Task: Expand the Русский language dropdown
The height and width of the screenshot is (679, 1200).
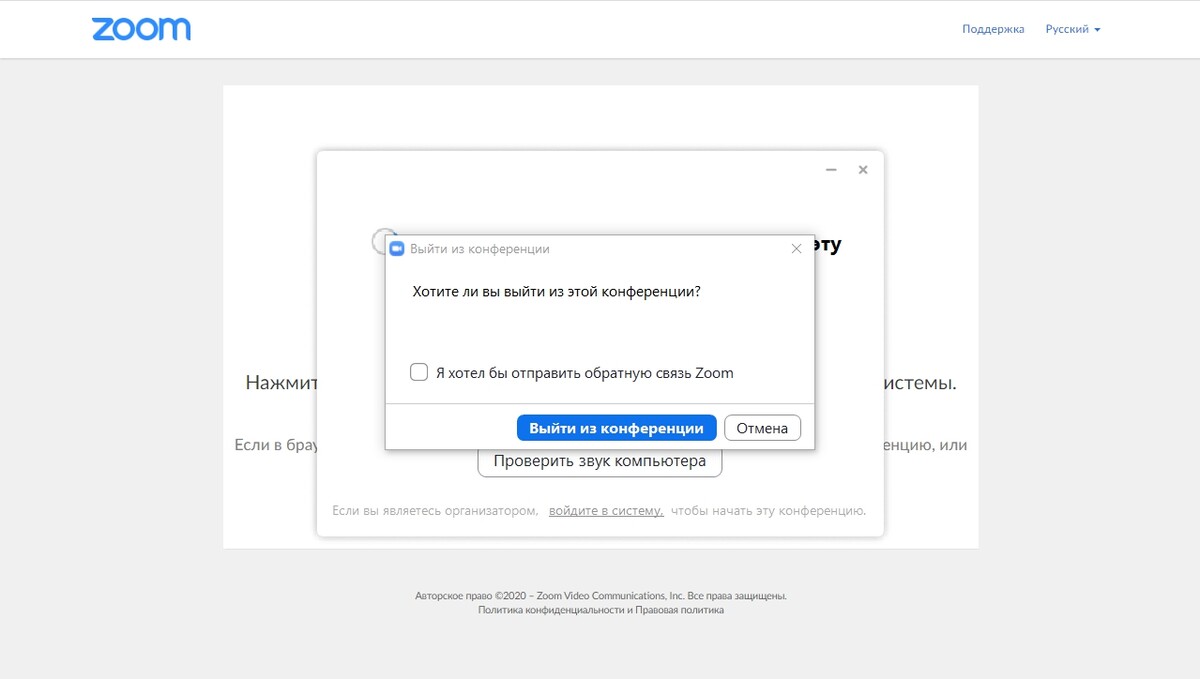Action: pos(1073,29)
